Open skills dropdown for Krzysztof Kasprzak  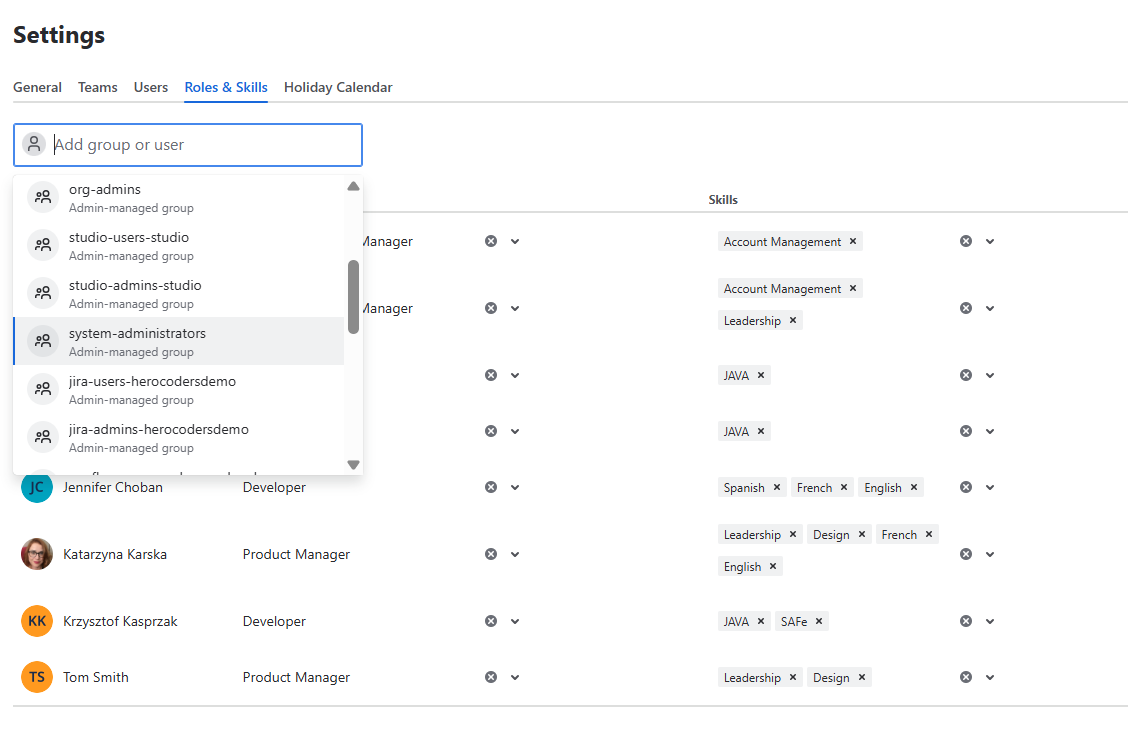click(990, 621)
